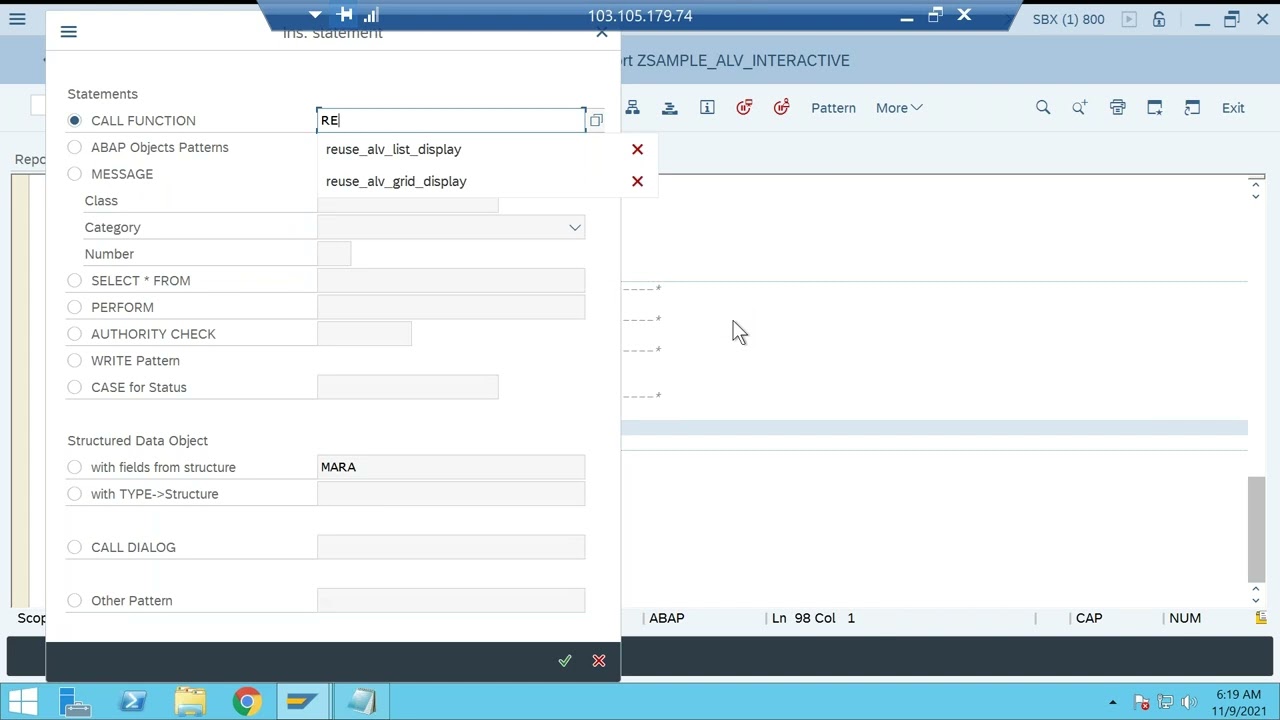The image size is (1280, 720).
Task: Click the CALL DIALOG input field
Action: [451, 547]
